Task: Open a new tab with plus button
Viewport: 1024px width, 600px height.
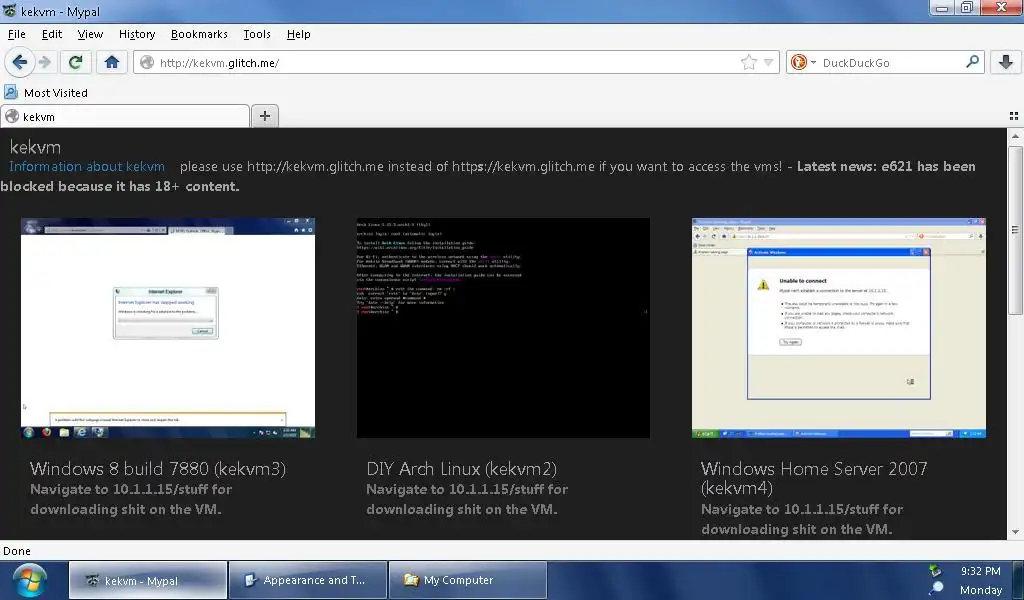Action: click(x=264, y=116)
